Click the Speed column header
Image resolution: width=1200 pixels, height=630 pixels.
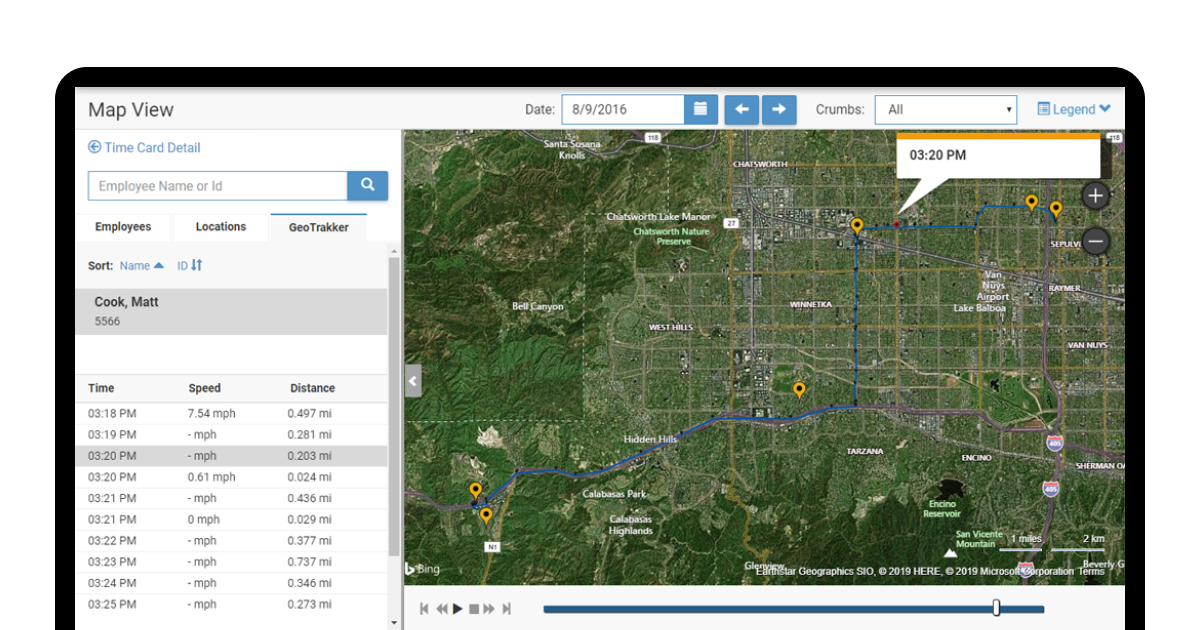click(205, 388)
